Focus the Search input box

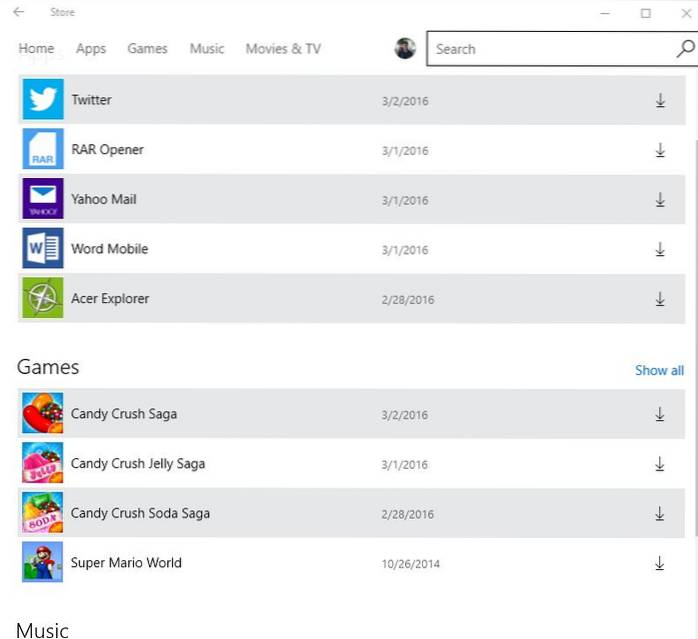pyautogui.click(x=550, y=48)
